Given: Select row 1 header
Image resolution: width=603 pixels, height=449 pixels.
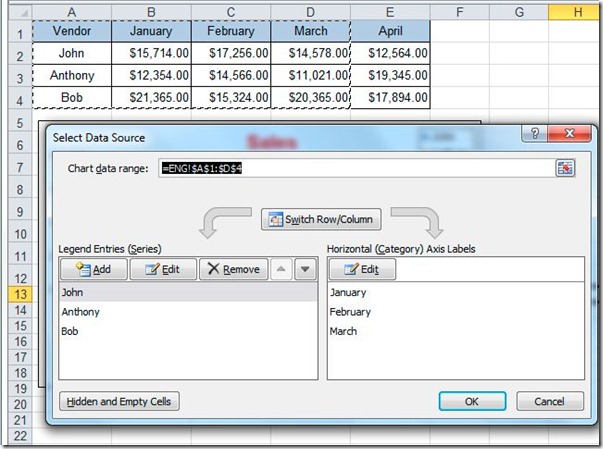Looking at the screenshot, I should 20,32.
